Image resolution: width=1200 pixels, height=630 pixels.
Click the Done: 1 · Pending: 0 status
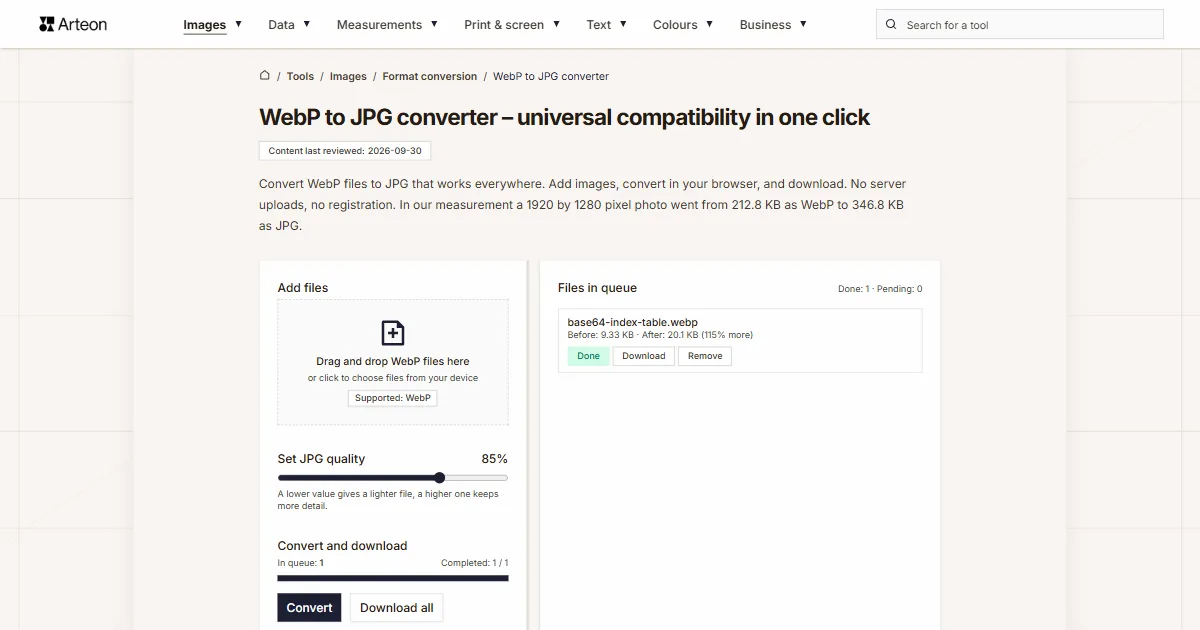click(x=880, y=289)
